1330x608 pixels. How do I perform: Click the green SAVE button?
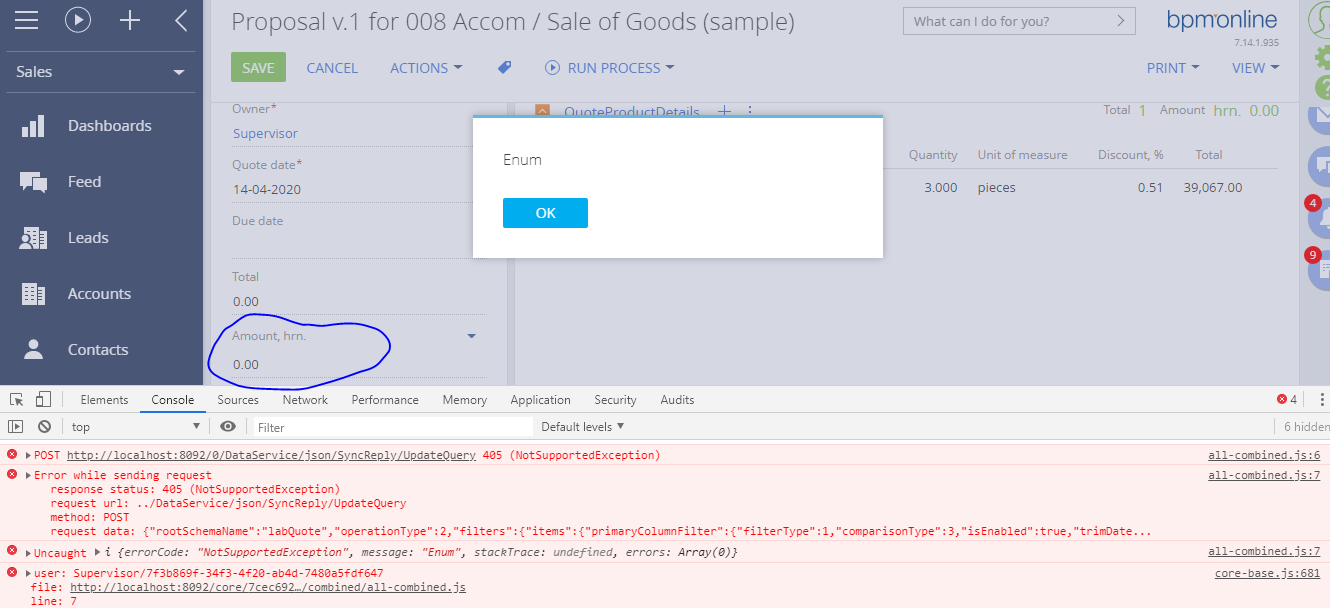click(x=258, y=68)
